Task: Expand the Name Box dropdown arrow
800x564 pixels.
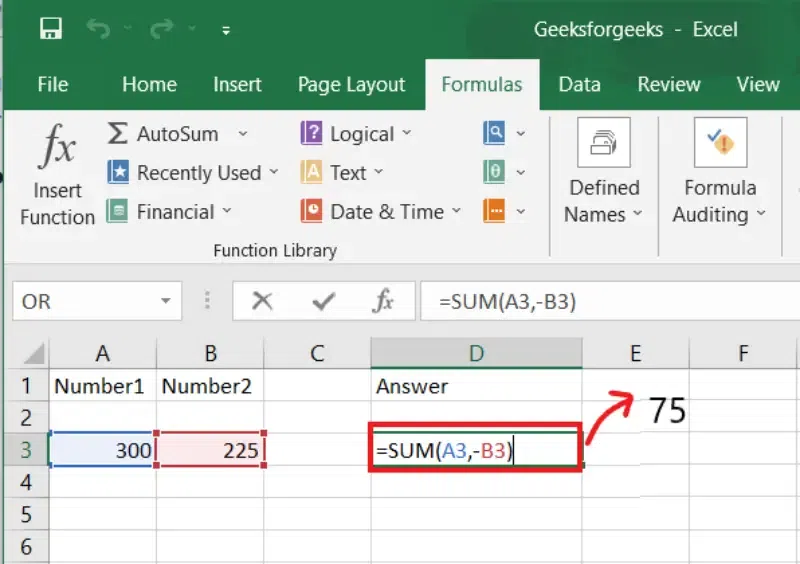Action: [165, 301]
